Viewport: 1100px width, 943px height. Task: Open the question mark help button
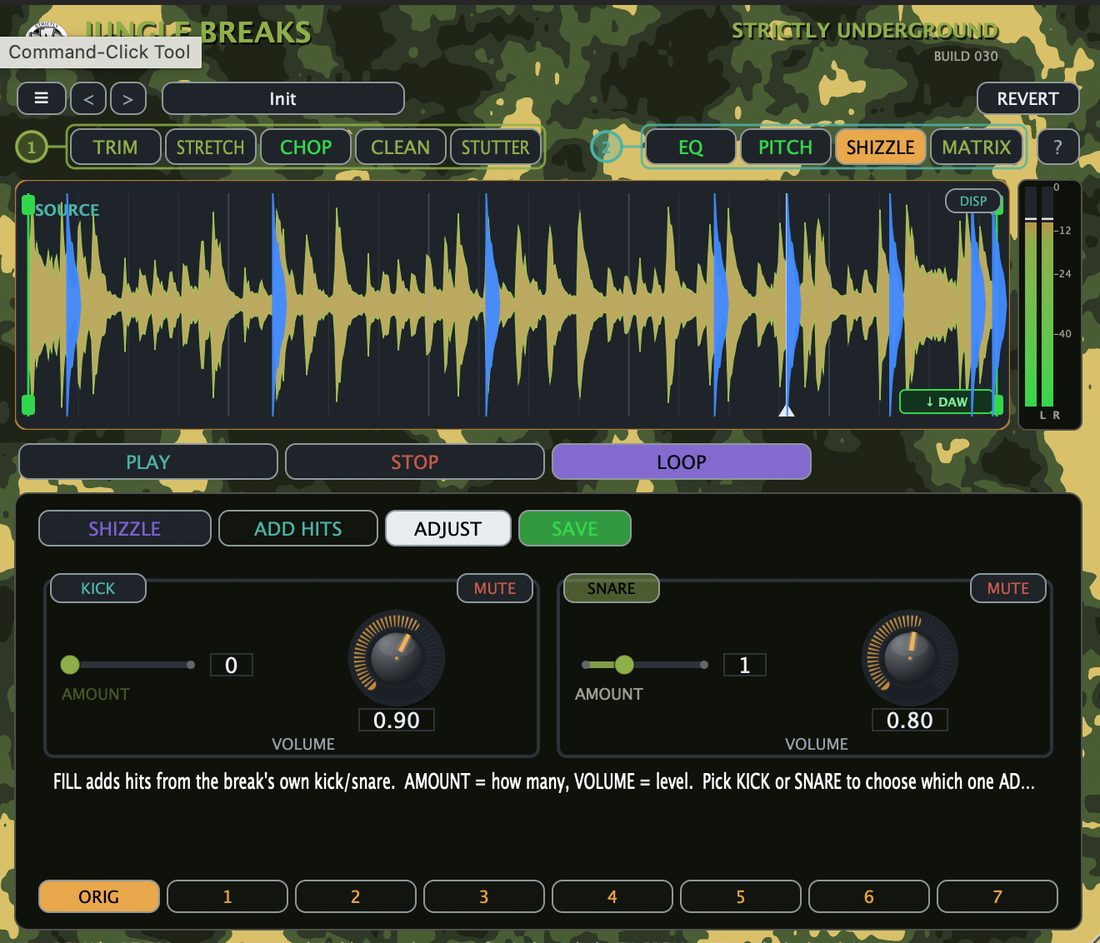pos(1057,147)
